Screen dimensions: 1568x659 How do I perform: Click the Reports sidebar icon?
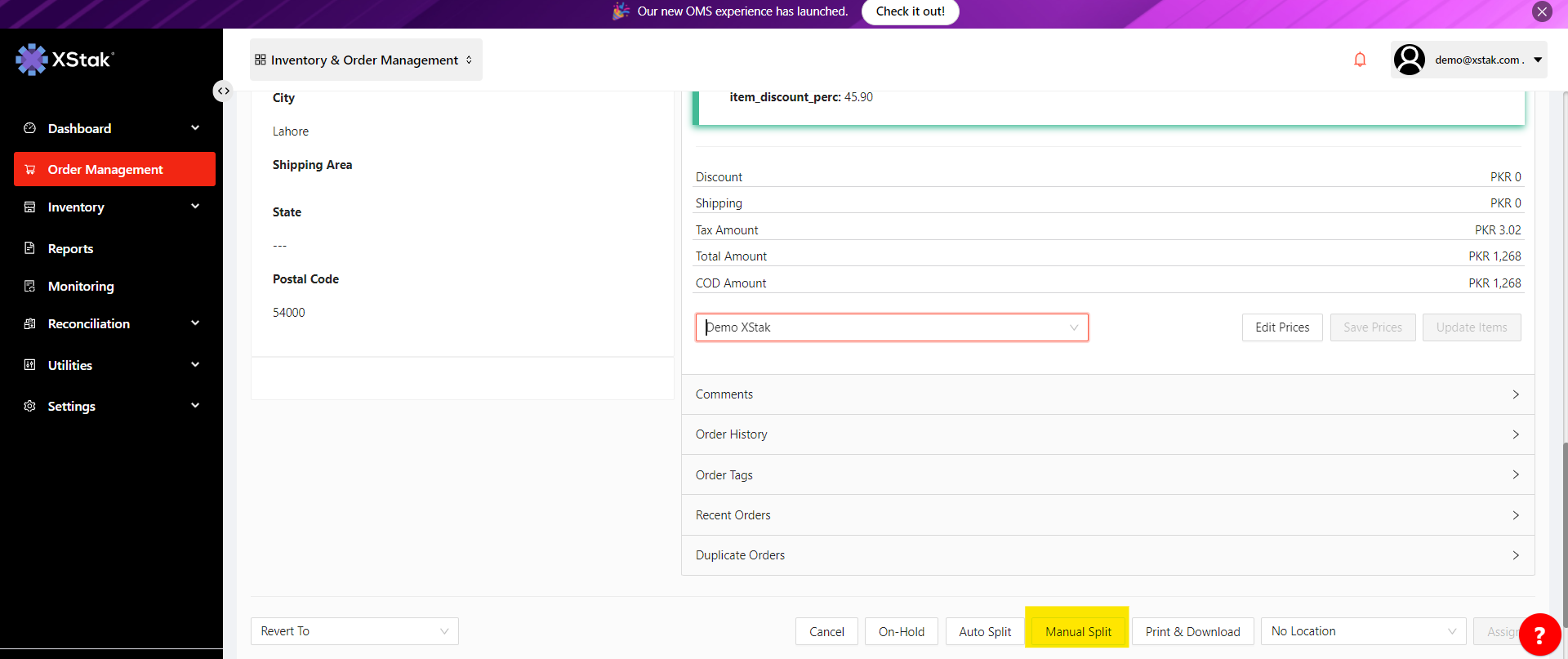(x=30, y=248)
